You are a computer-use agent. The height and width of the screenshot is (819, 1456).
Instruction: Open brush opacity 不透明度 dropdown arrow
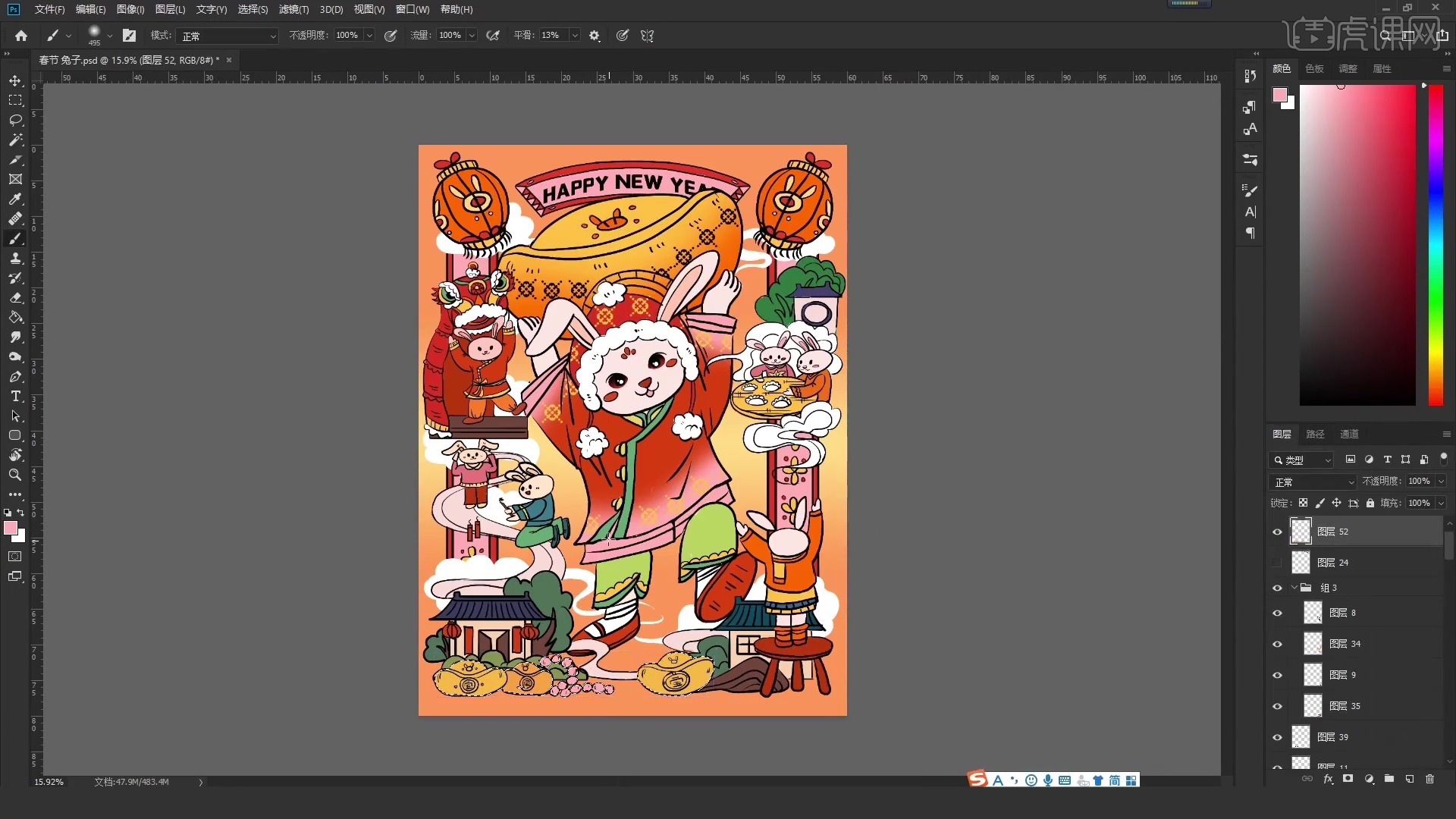coord(369,36)
